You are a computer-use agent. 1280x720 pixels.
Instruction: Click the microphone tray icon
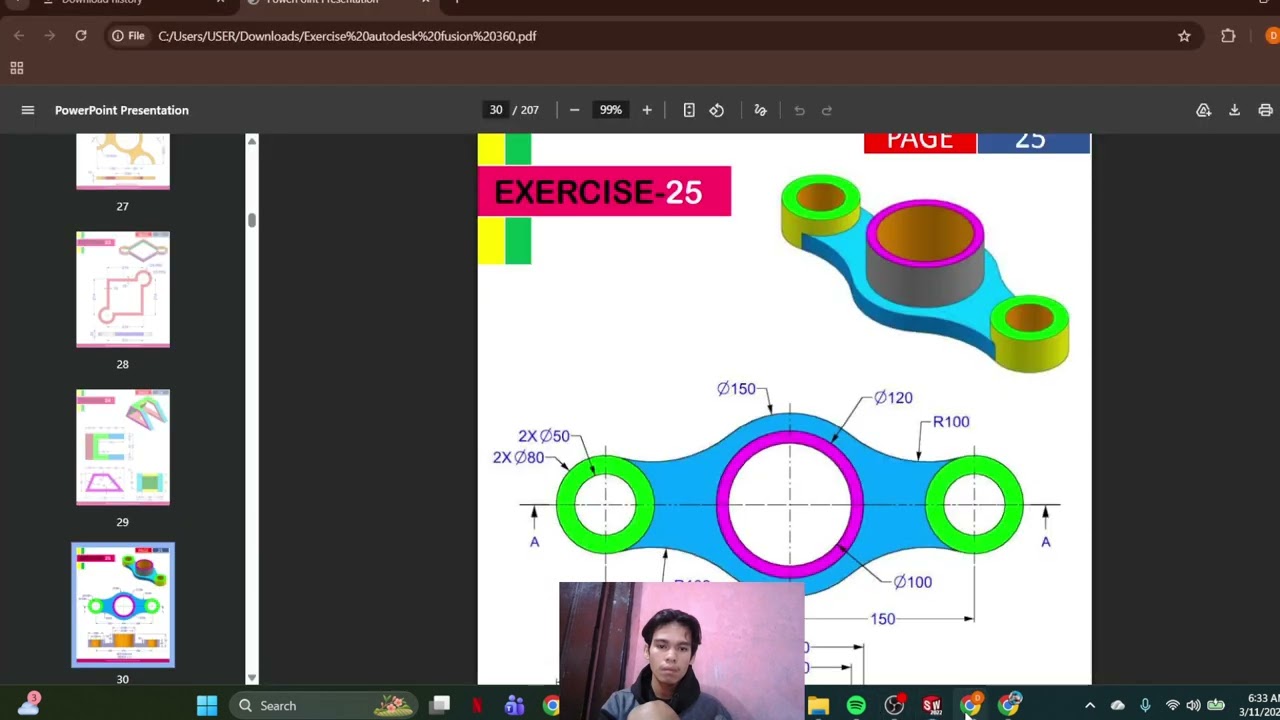[x=1145, y=706]
